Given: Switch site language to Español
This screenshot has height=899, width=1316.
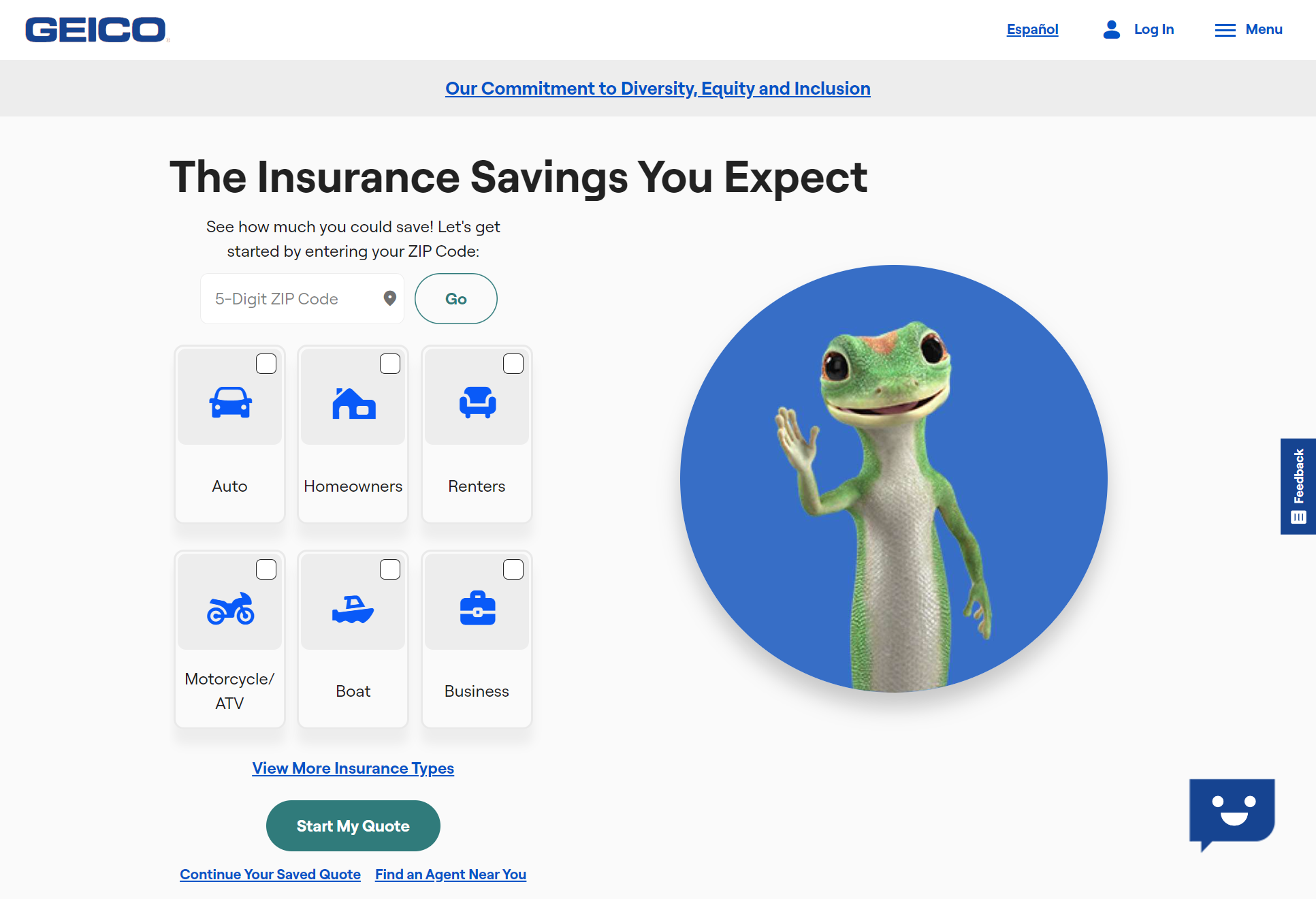Looking at the screenshot, I should [x=1033, y=29].
